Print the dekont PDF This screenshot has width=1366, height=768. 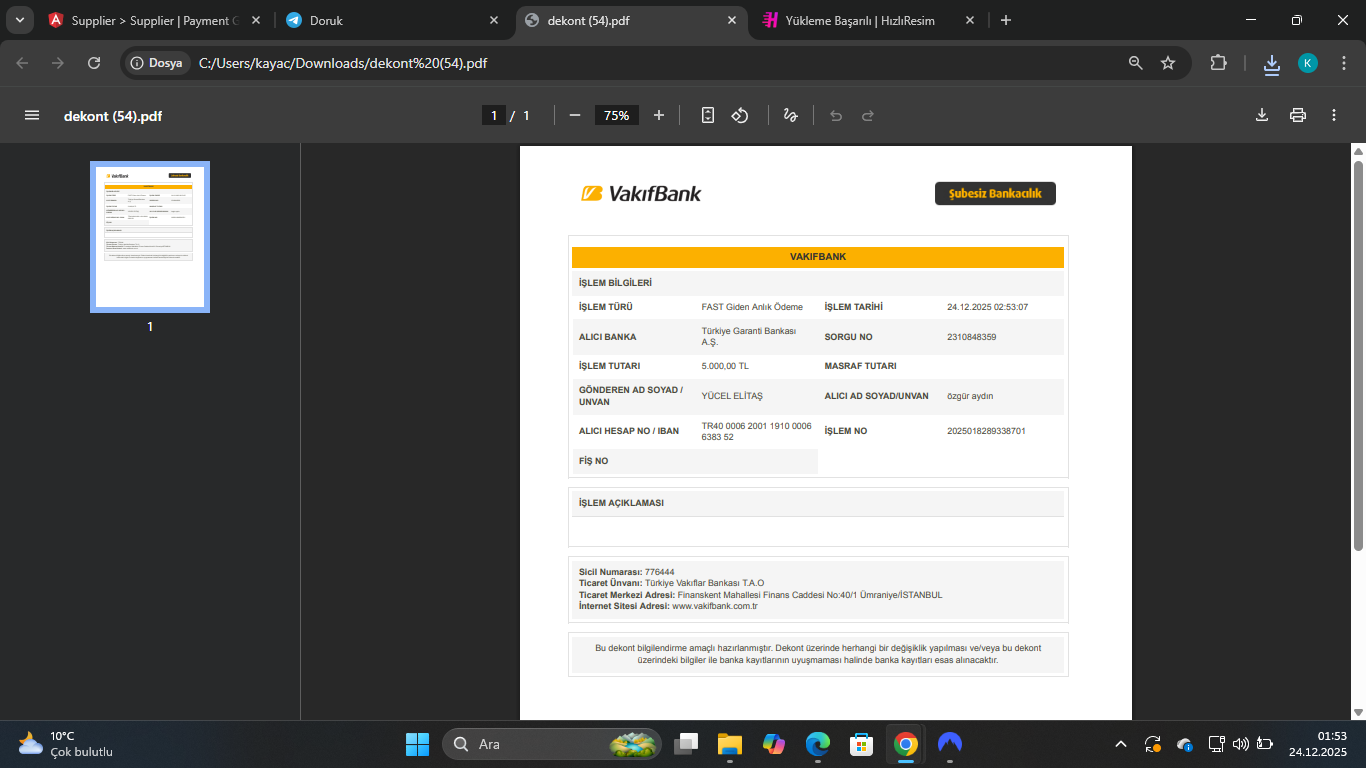click(1298, 115)
